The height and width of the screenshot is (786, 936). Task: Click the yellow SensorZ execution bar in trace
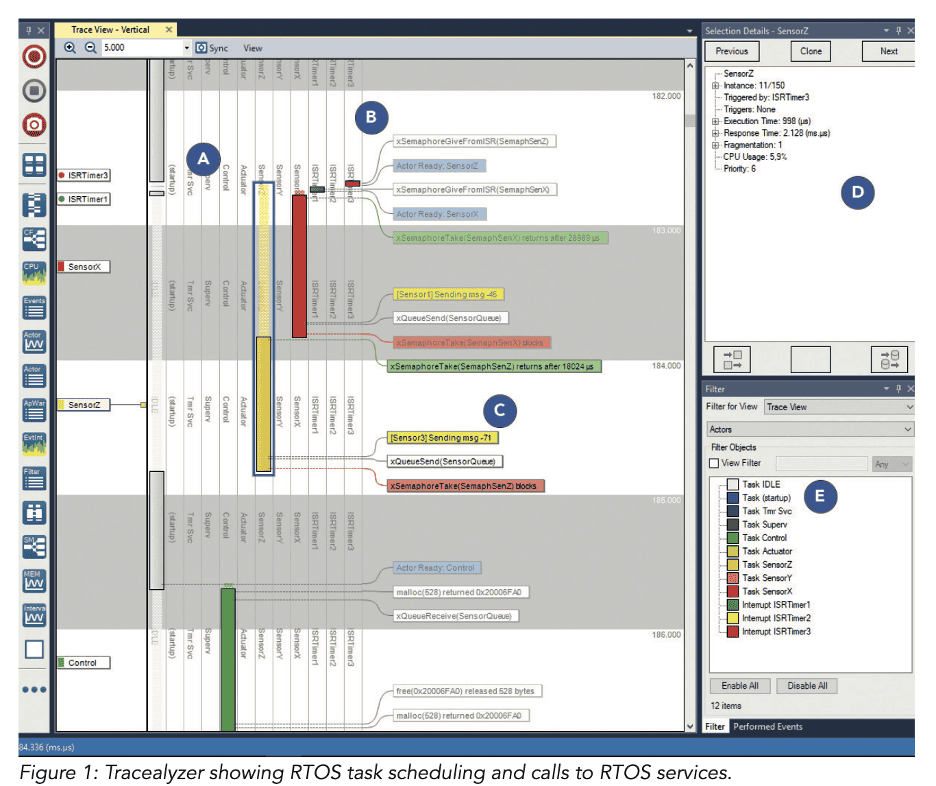[263, 404]
